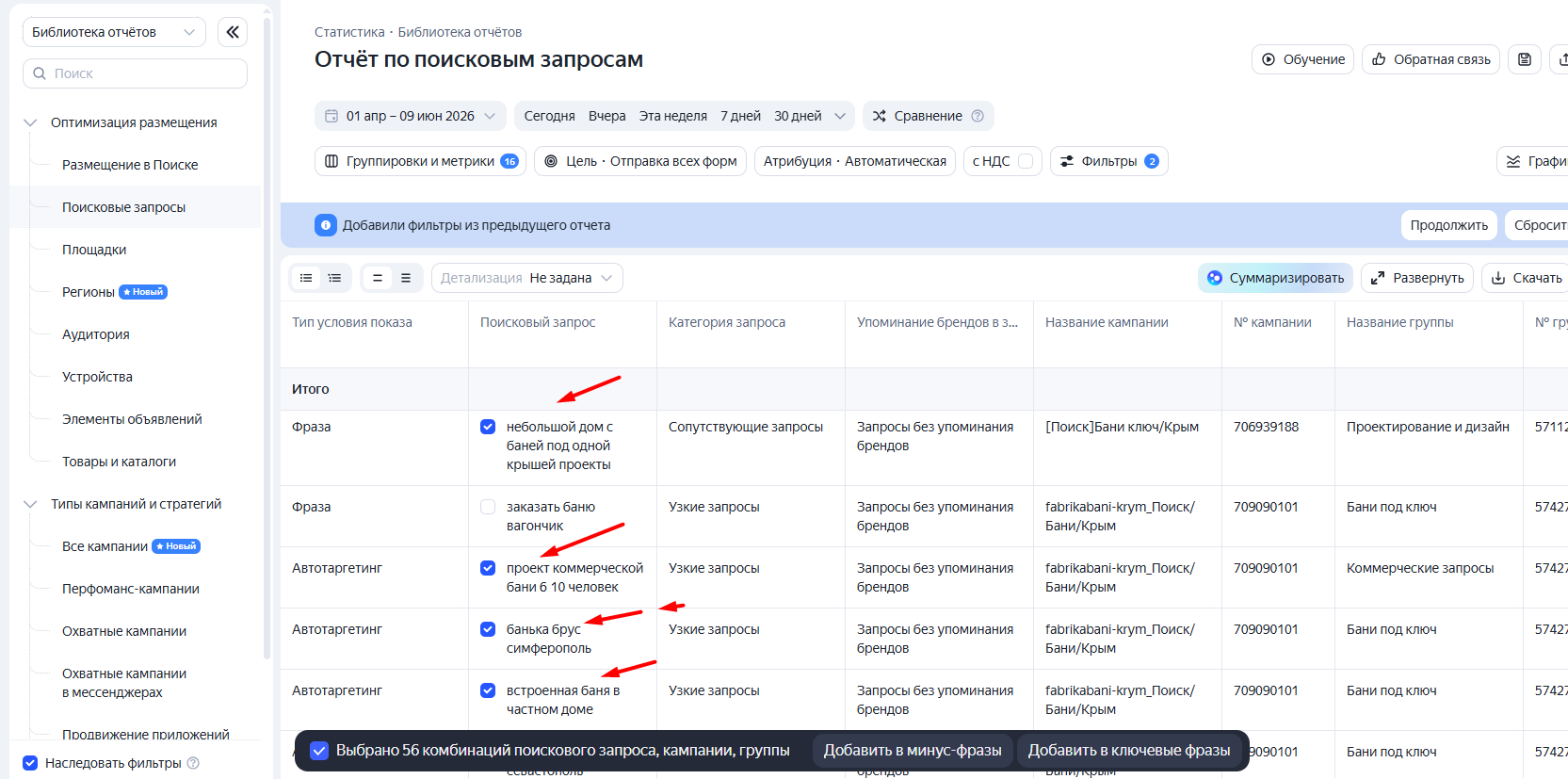The width and height of the screenshot is (1568, 779).
Task: Expand more period presets chevron
Action: (840, 116)
